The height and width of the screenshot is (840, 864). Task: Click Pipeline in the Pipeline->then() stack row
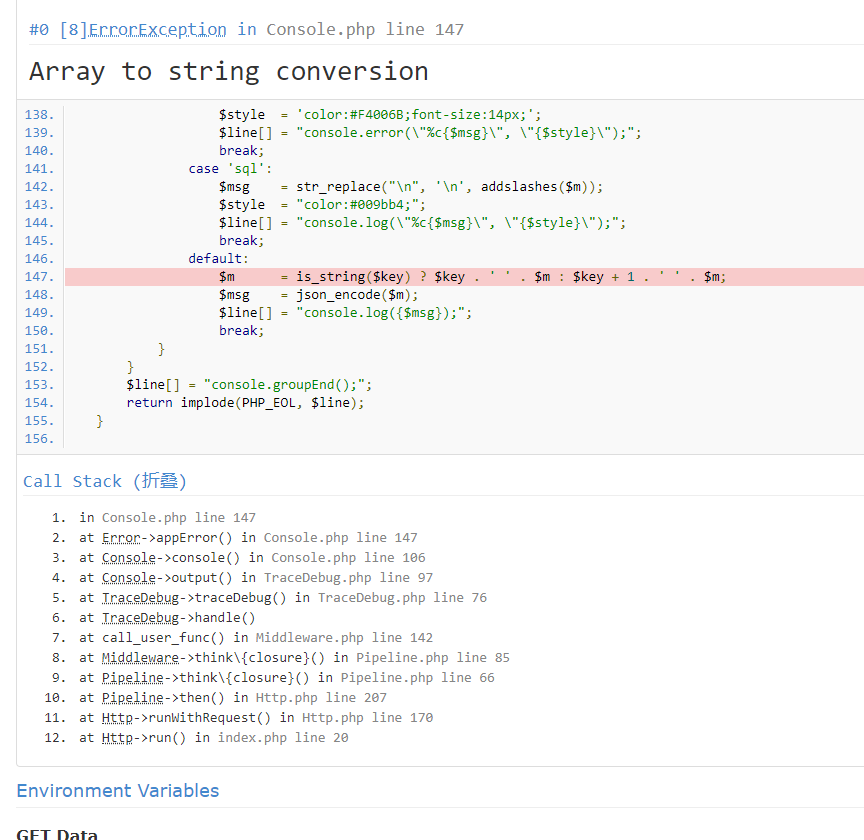click(x=133, y=697)
